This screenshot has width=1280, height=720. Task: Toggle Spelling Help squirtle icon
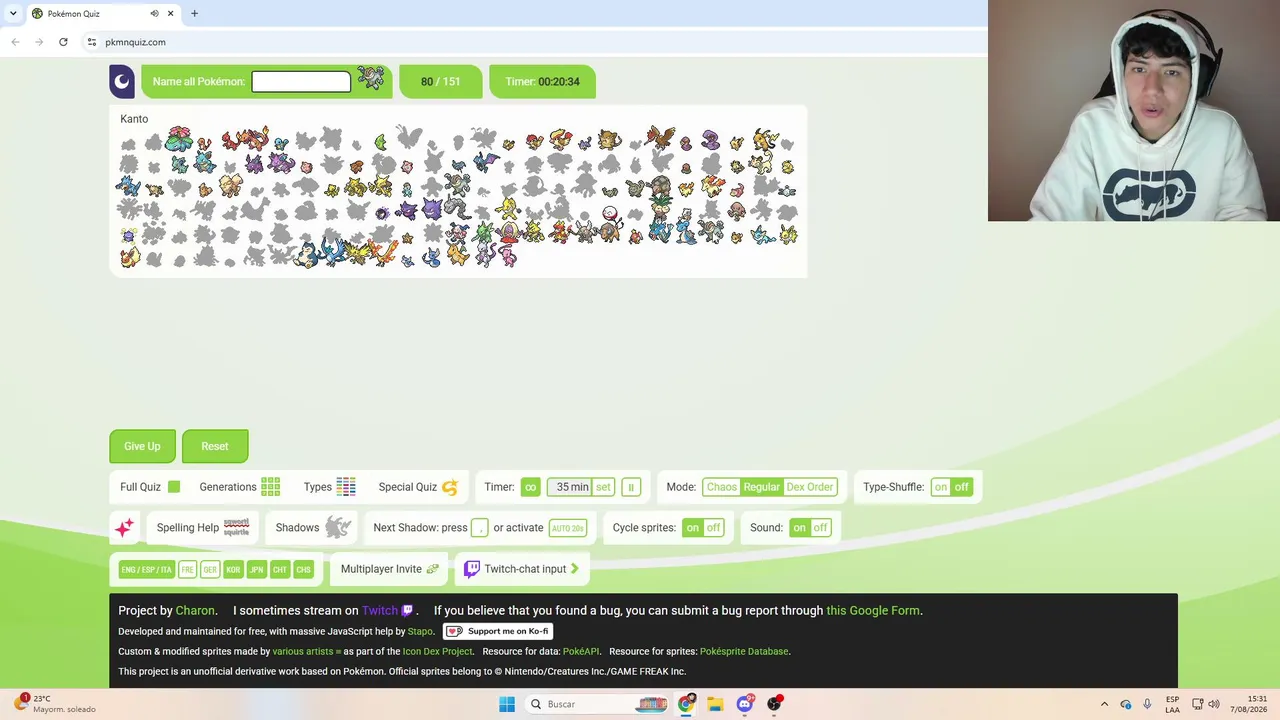[237, 527]
